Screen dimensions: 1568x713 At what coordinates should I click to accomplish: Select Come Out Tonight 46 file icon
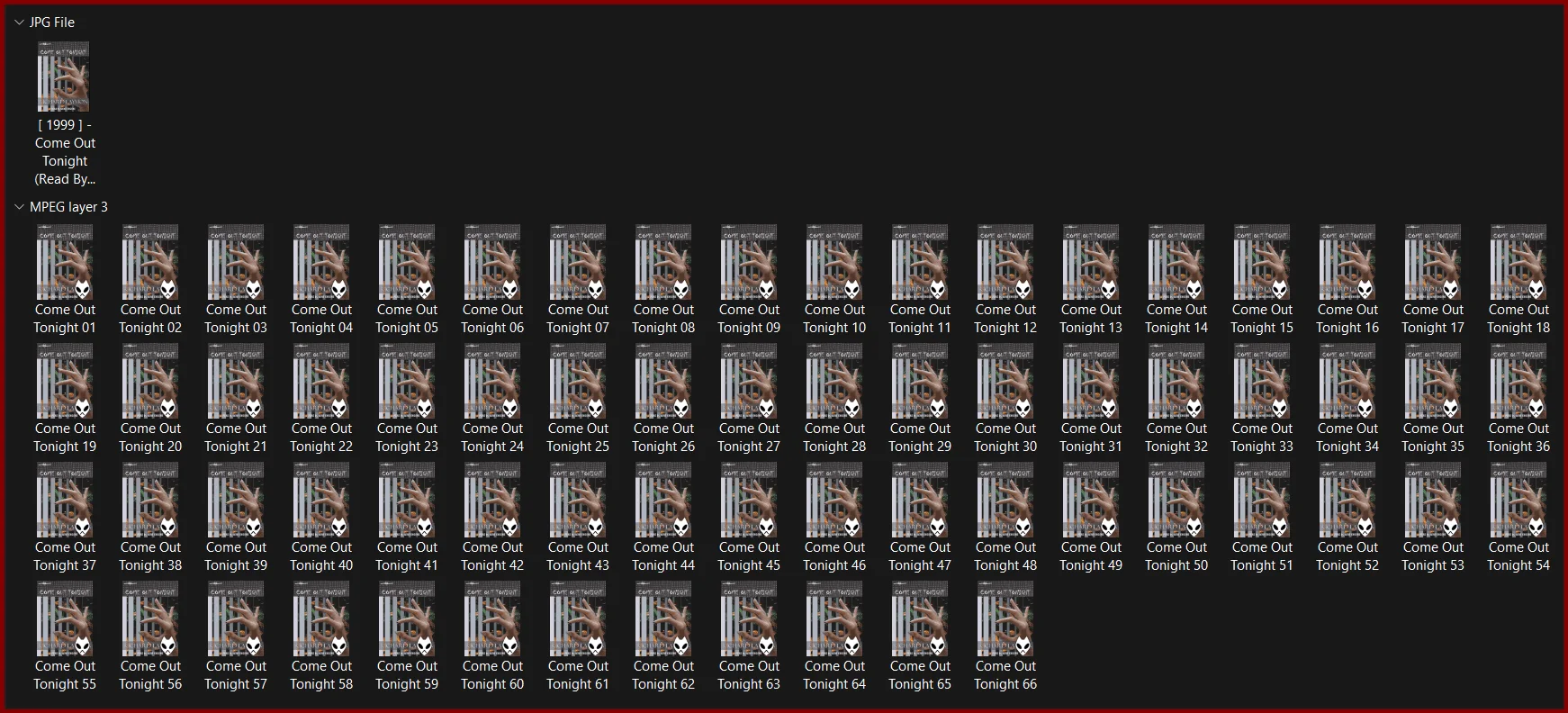834,500
